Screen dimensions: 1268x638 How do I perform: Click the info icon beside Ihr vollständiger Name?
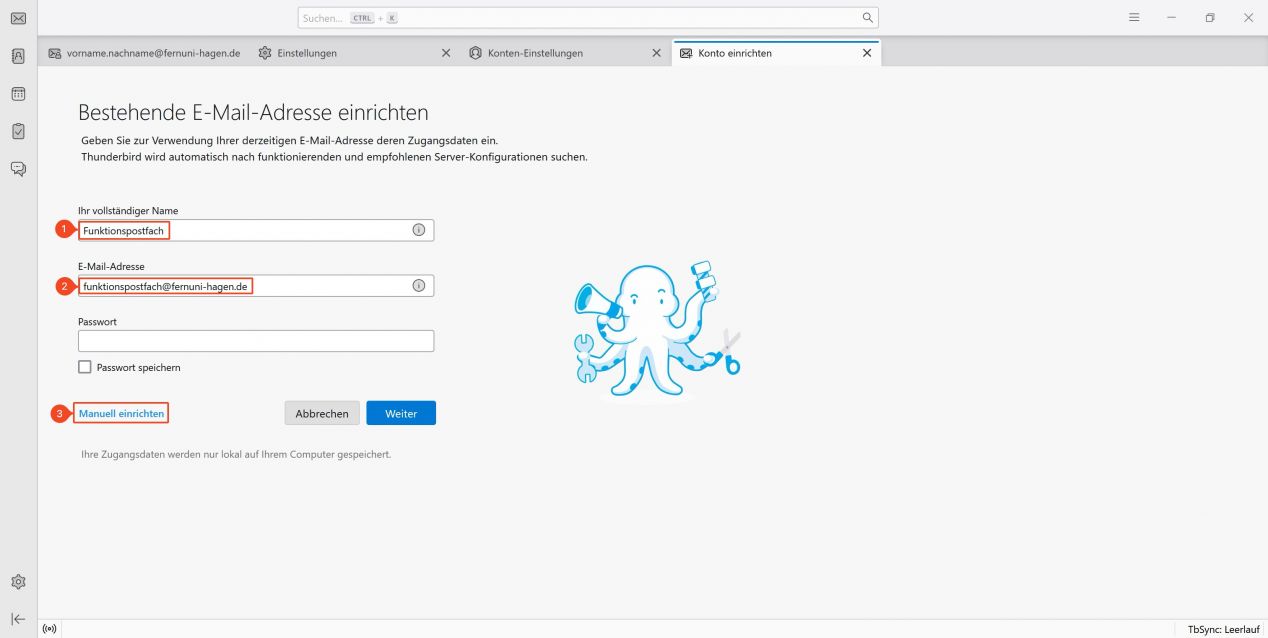(418, 229)
